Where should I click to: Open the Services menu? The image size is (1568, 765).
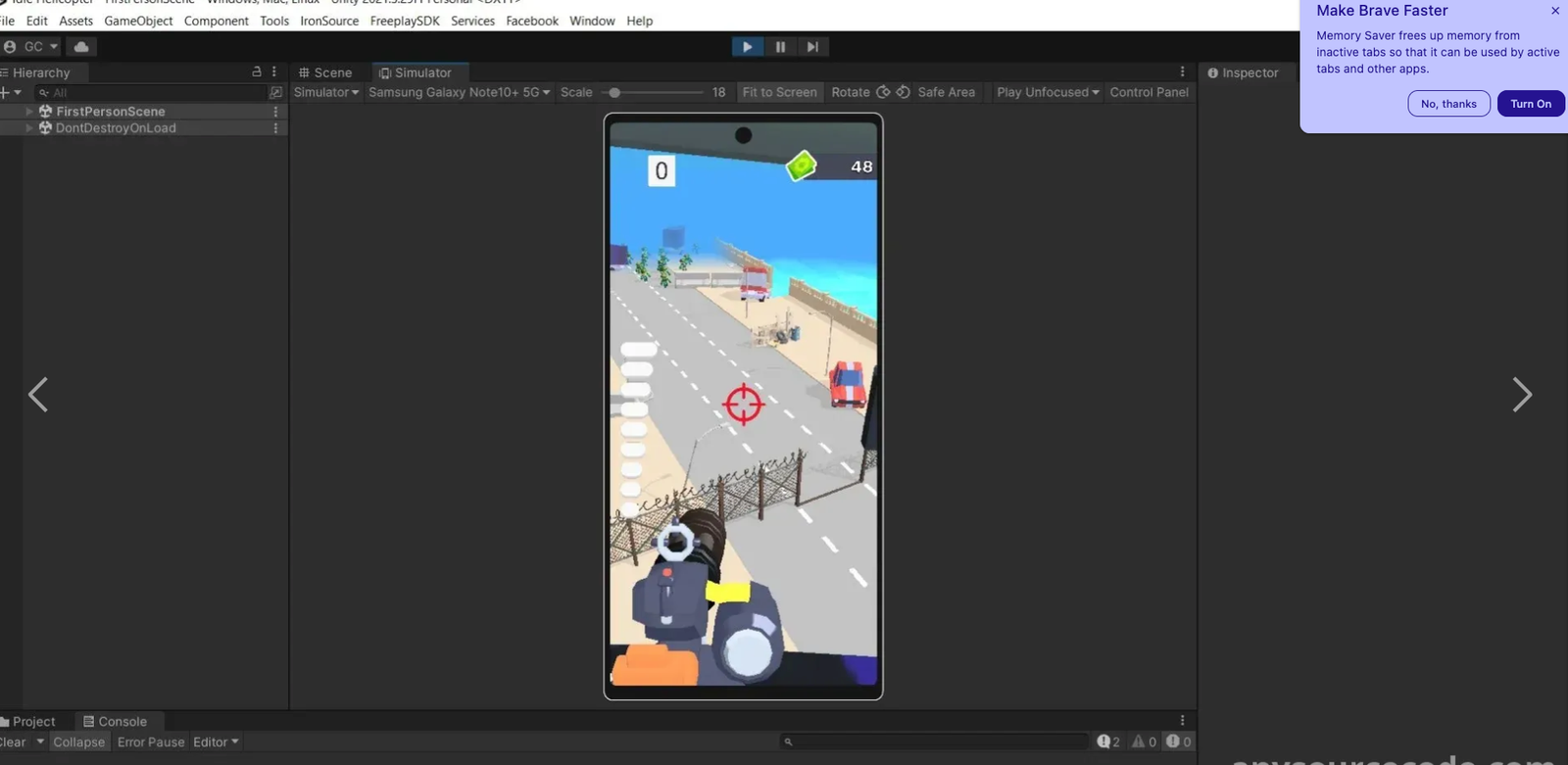click(x=472, y=21)
